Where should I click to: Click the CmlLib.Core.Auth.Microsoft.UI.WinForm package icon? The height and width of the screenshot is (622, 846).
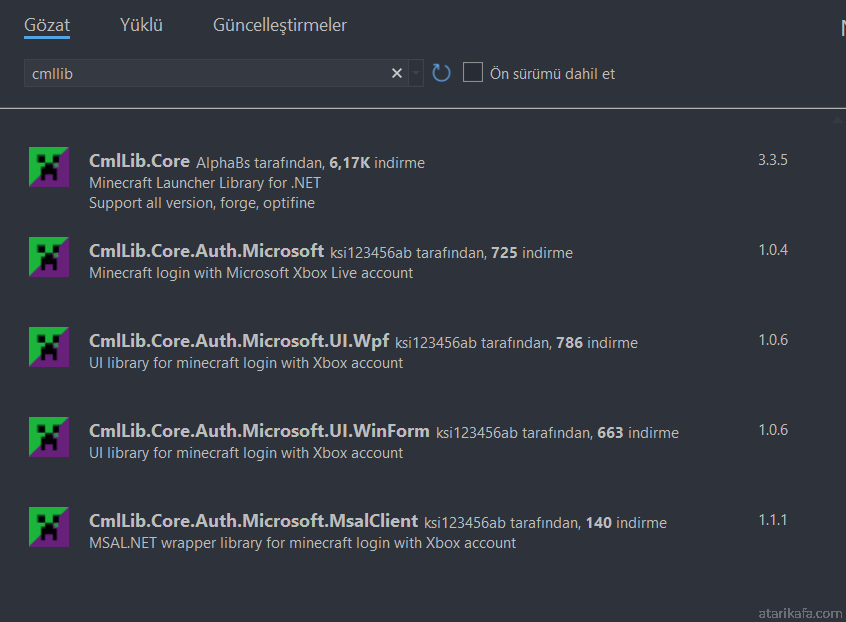click(49, 437)
